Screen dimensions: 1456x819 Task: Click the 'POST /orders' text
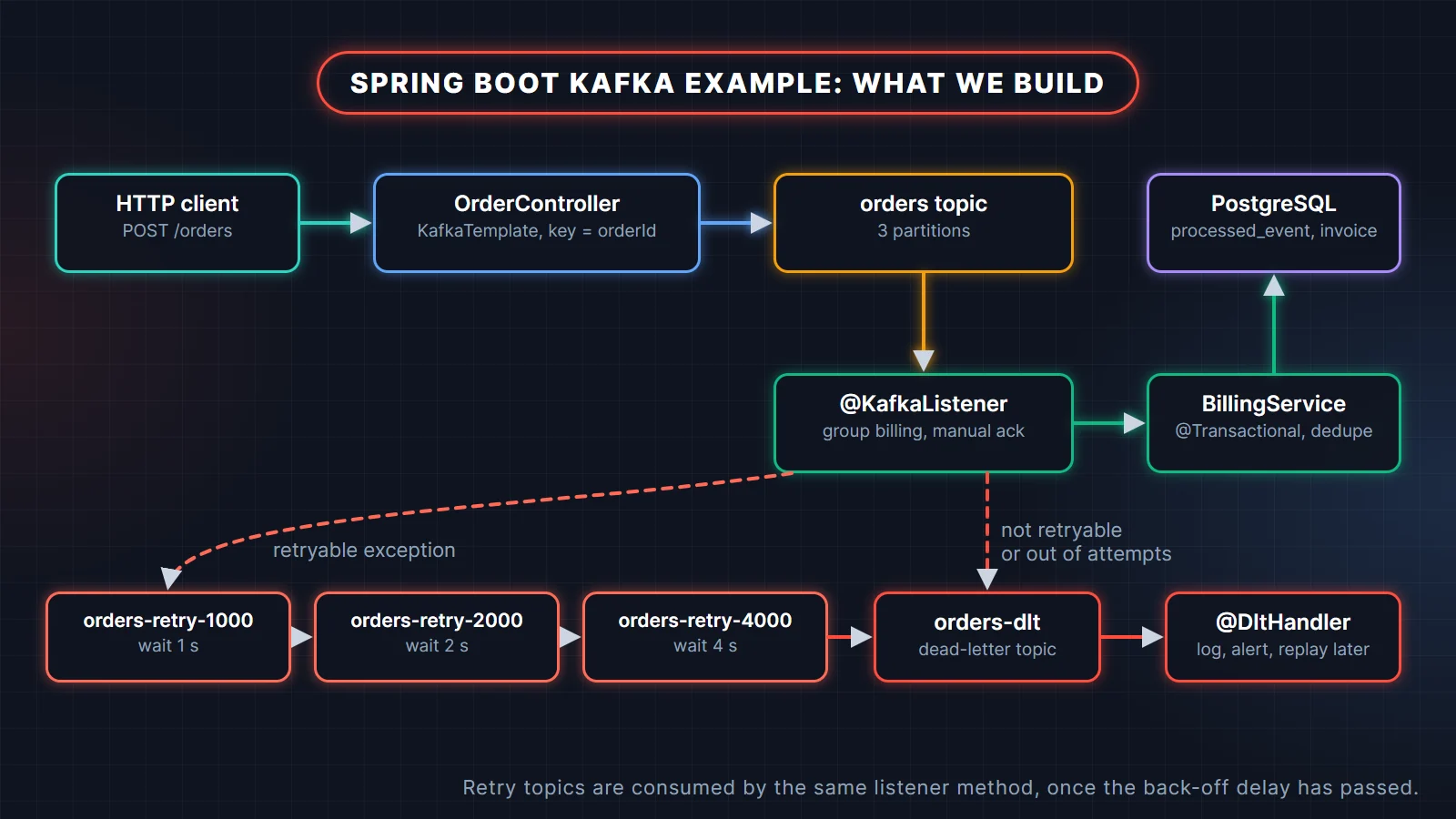[177, 231]
